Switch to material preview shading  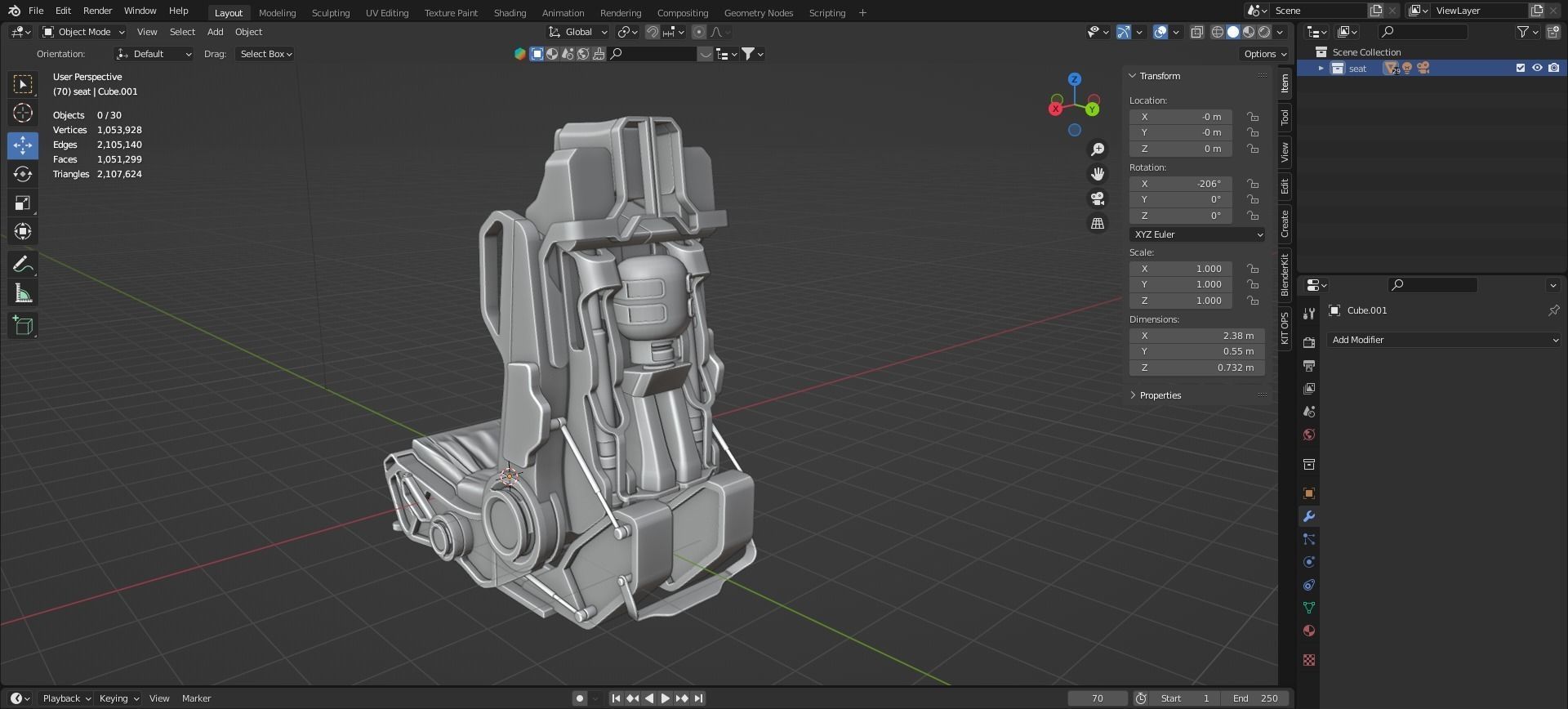pyautogui.click(x=1249, y=32)
